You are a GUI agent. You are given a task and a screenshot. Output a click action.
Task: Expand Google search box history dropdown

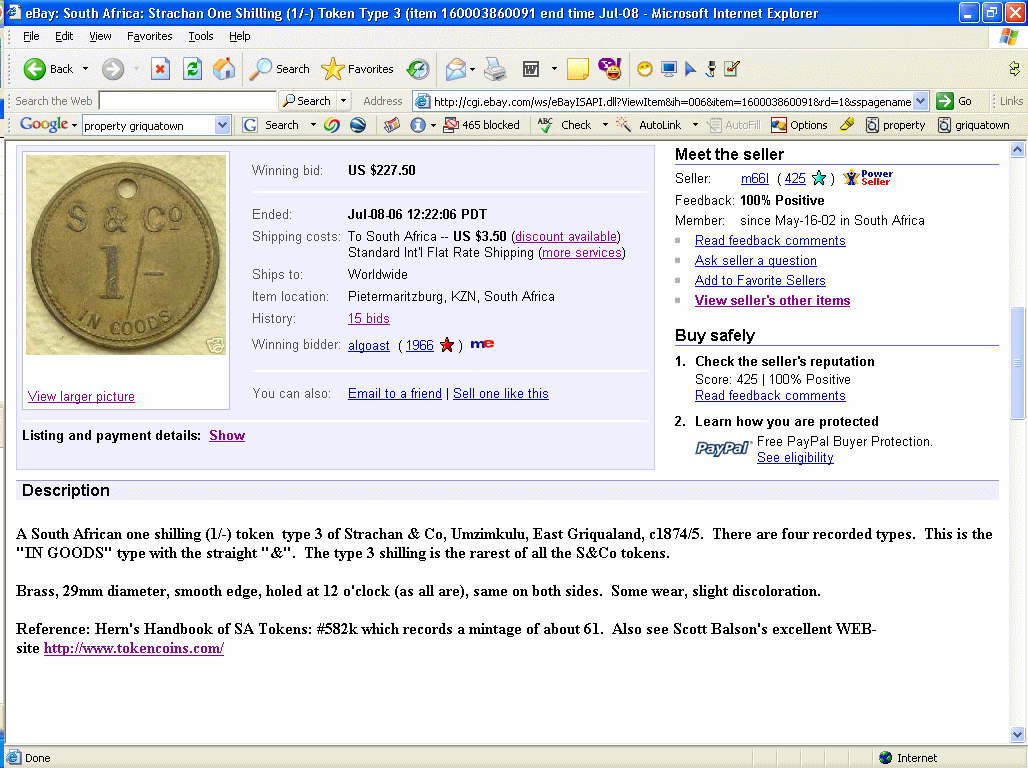click(222, 125)
